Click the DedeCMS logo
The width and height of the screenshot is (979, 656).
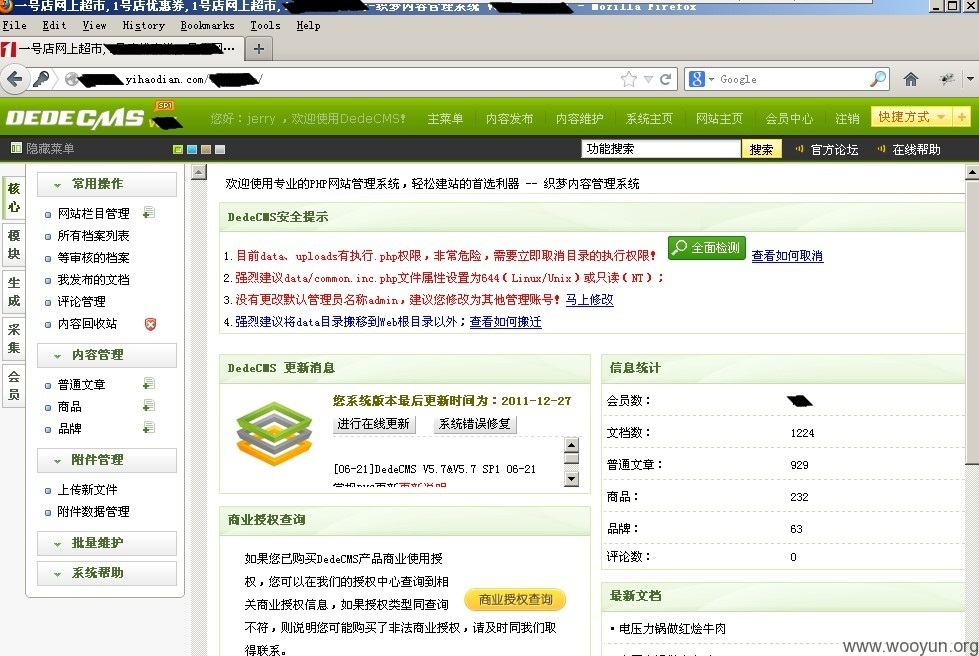[x=75, y=117]
